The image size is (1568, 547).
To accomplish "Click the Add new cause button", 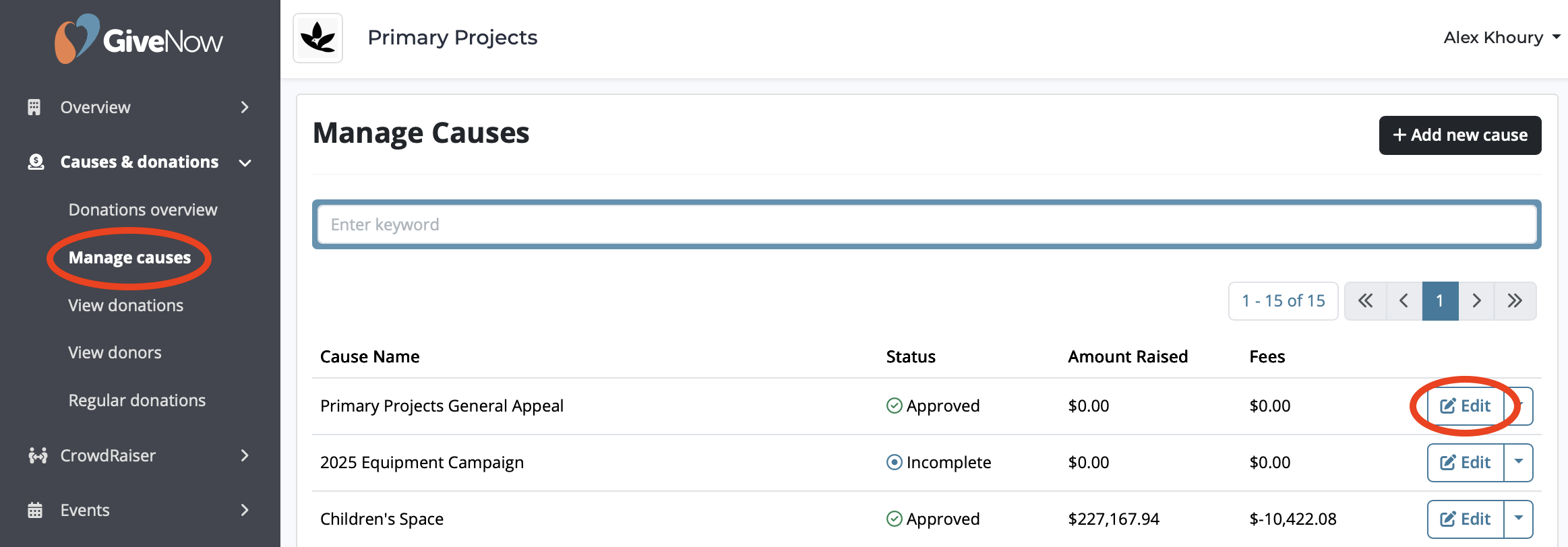I will [x=1459, y=135].
